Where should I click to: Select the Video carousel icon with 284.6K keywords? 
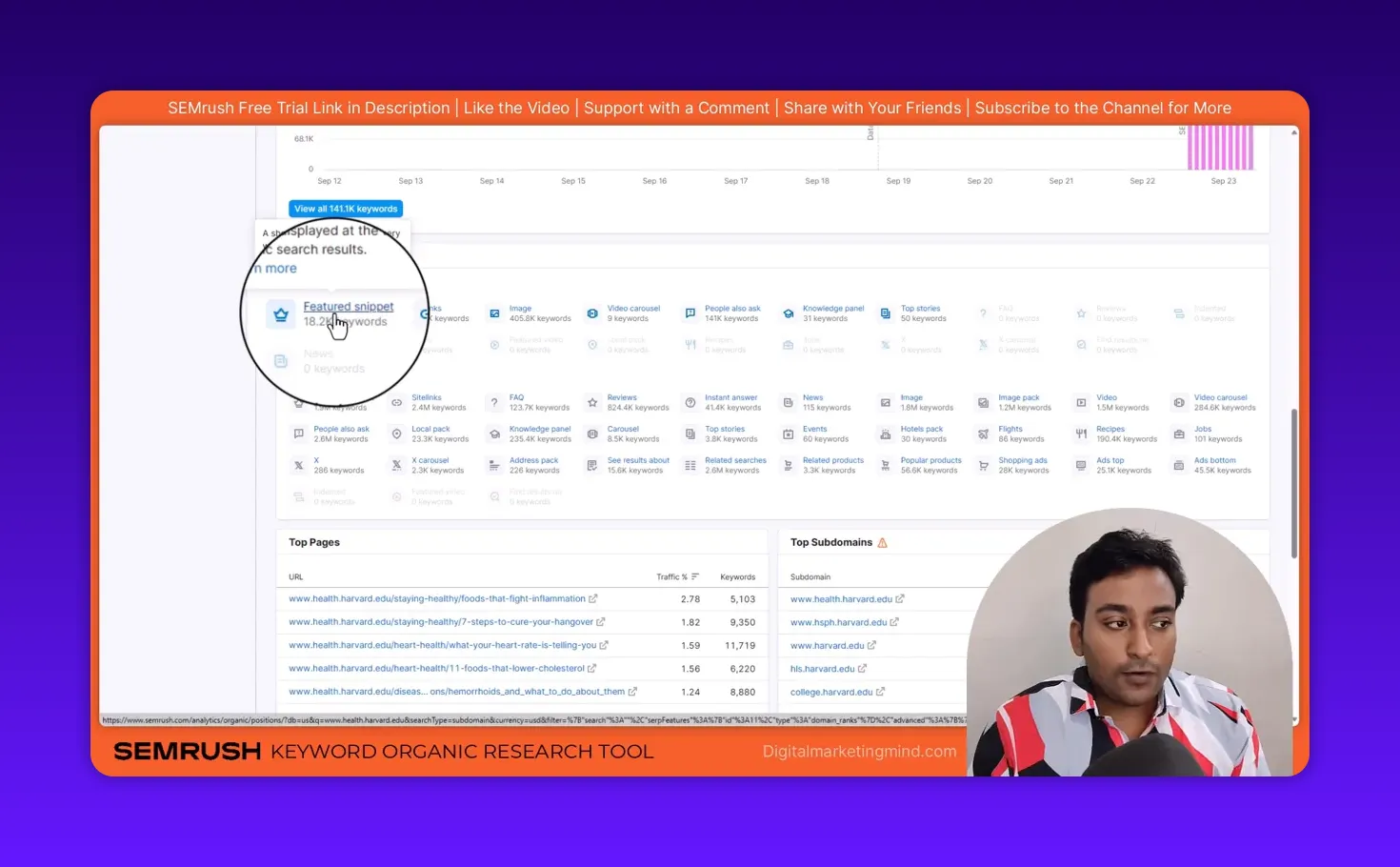pyautogui.click(x=1179, y=401)
